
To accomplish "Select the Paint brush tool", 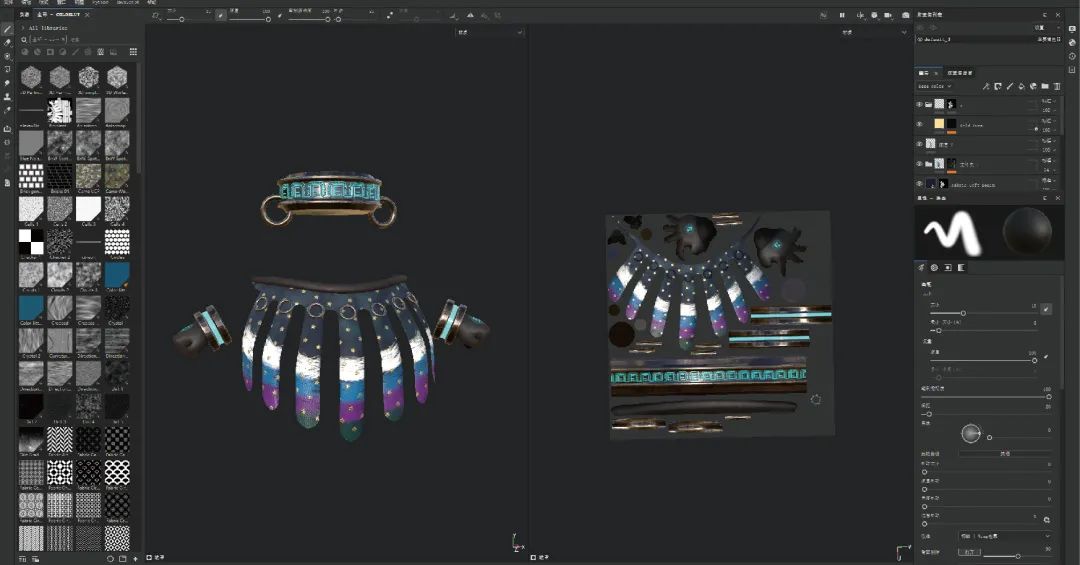I will click(8, 29).
